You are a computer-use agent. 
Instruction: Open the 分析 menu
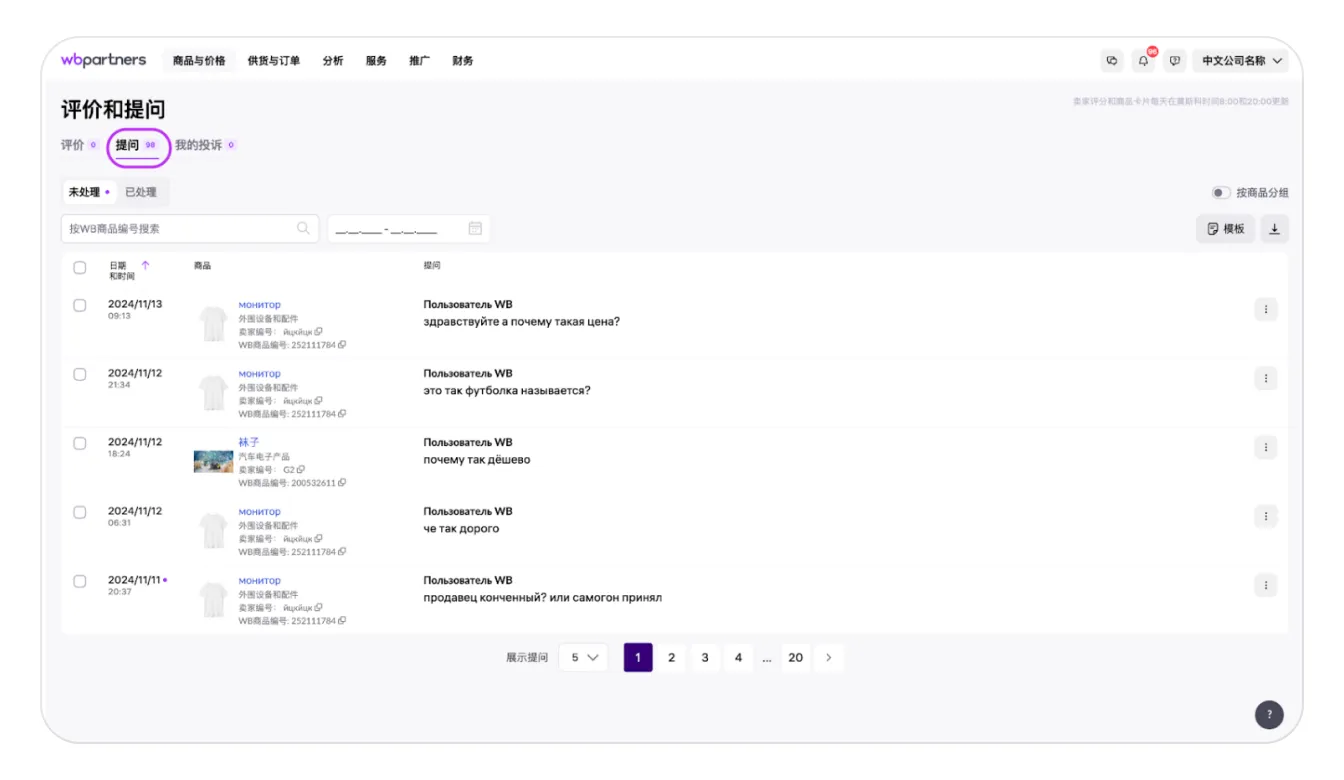333,61
